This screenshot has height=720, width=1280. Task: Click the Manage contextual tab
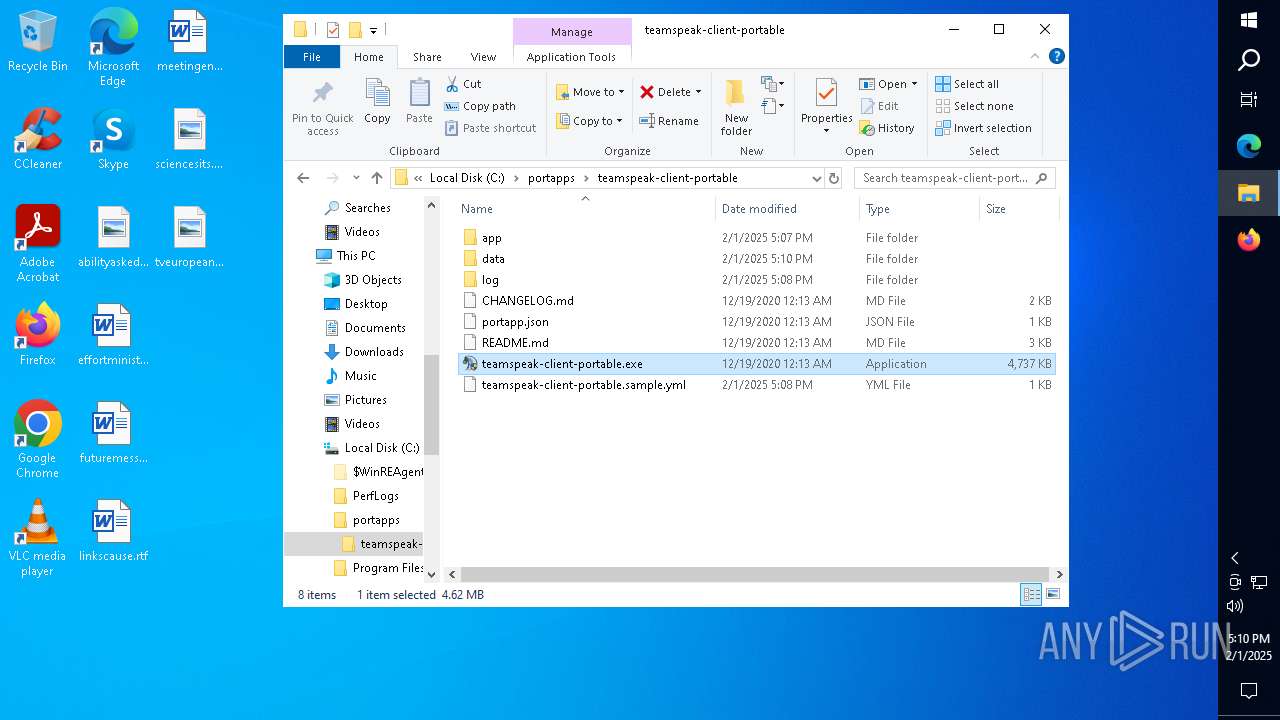(x=572, y=32)
